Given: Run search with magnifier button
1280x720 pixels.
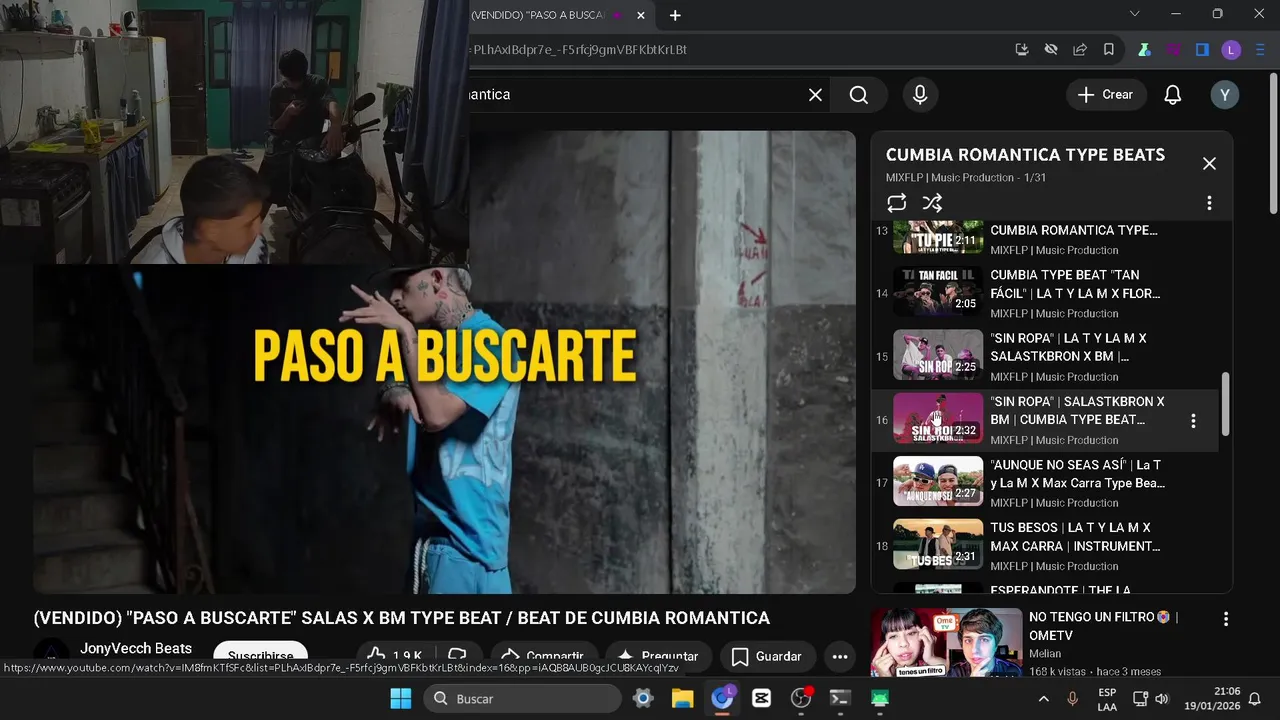Looking at the screenshot, I should pyautogui.click(x=859, y=95).
